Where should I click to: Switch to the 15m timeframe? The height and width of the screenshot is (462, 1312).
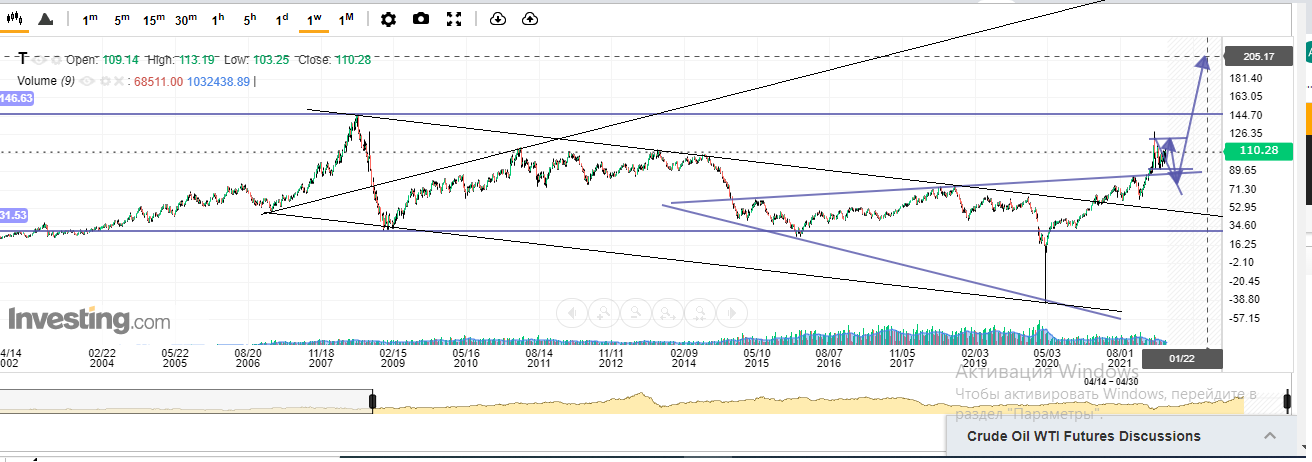point(153,19)
